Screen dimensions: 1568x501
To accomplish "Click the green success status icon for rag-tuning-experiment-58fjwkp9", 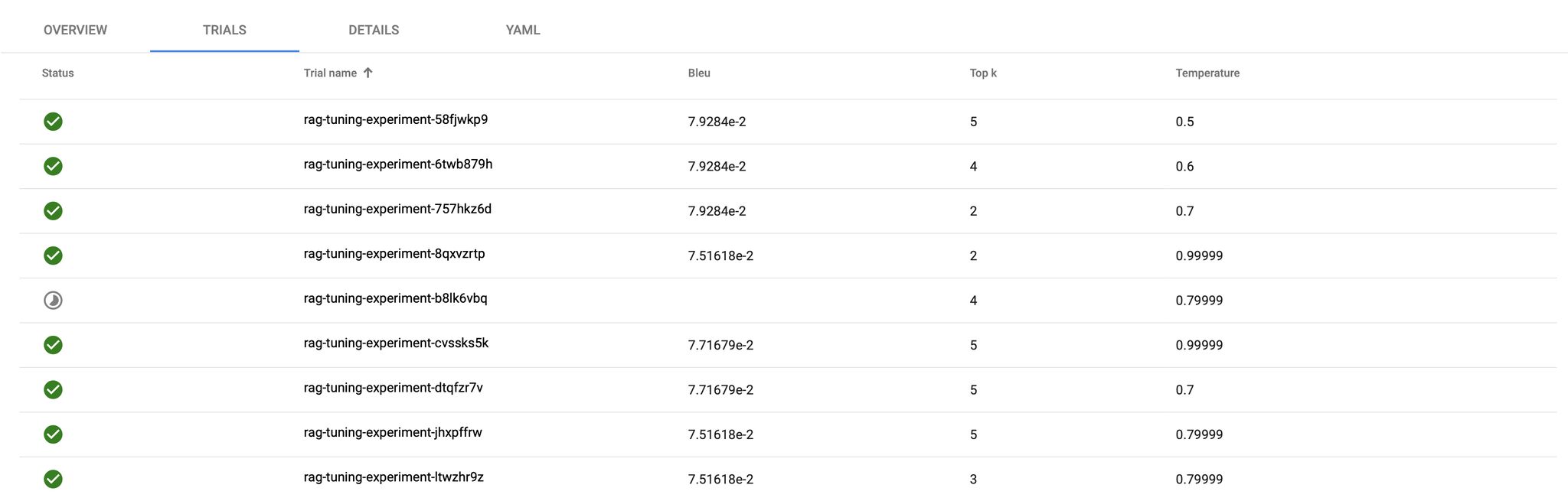I will (53, 121).
